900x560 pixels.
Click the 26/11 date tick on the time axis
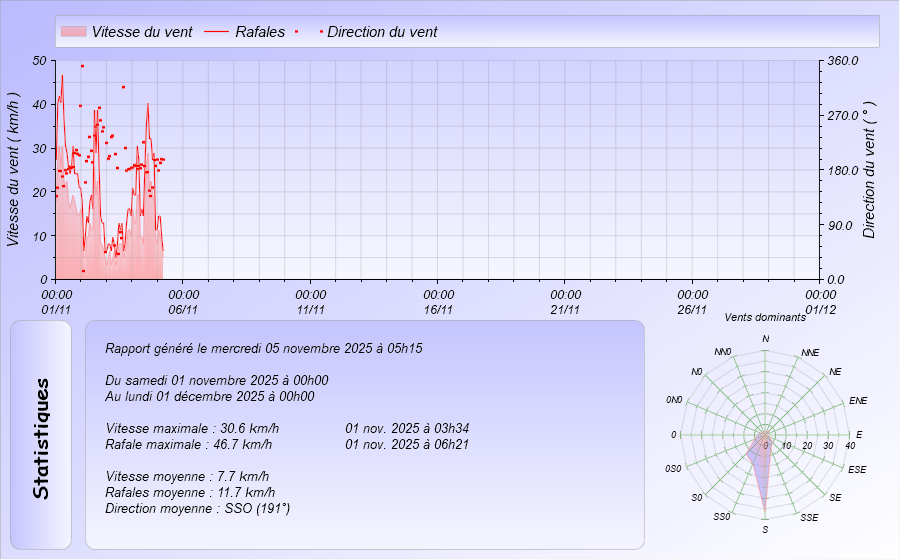tap(693, 309)
